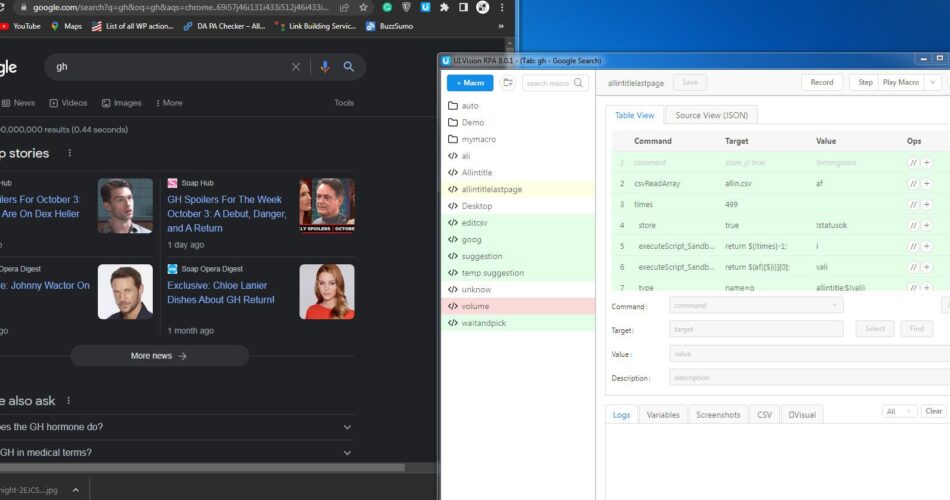Click the Record button
This screenshot has width=950, height=500.
click(821, 82)
